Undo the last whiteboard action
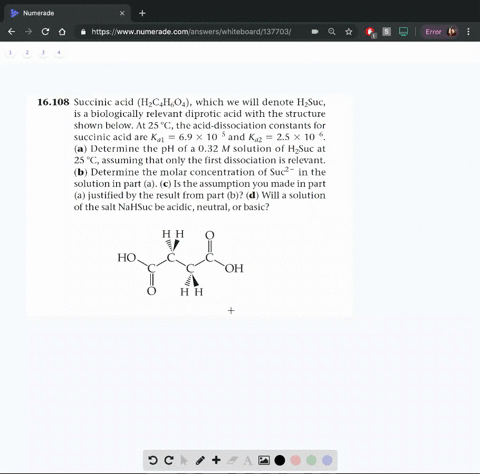This screenshot has height=474, width=480. tap(152, 460)
